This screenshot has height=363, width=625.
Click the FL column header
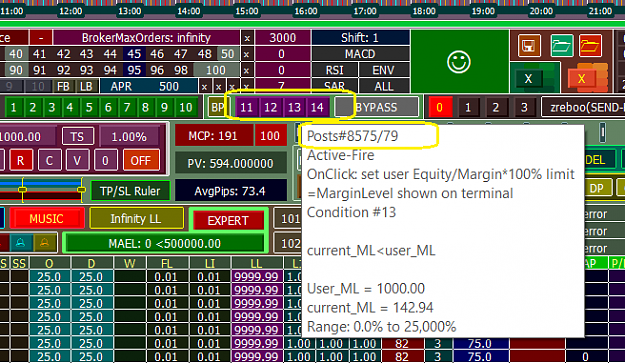pyautogui.click(x=167, y=263)
